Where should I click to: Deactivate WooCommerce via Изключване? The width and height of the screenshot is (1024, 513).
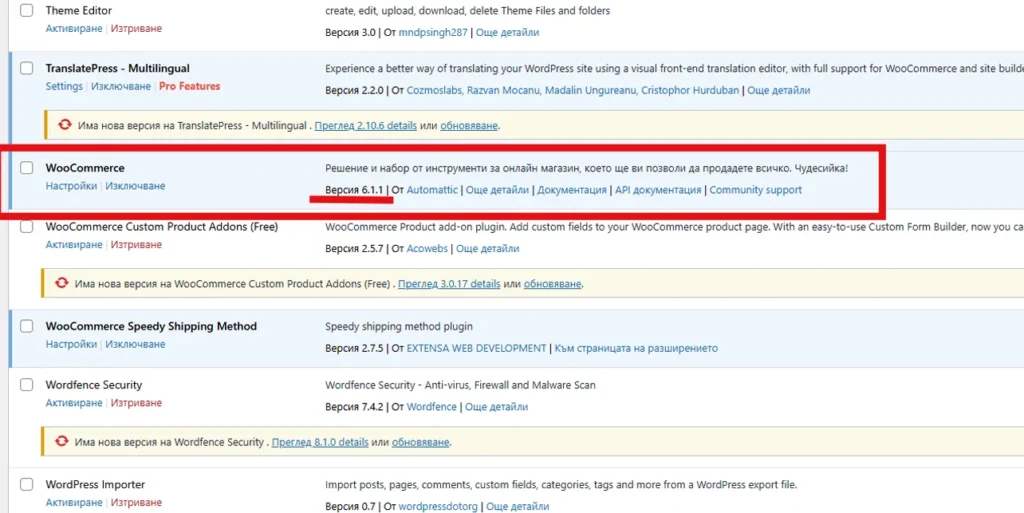pyautogui.click(x=135, y=186)
